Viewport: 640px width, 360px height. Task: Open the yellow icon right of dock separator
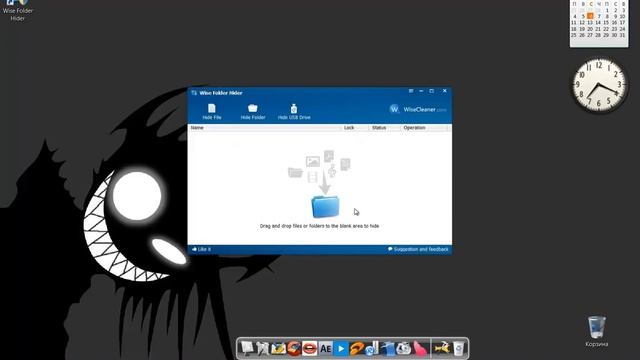tap(442, 348)
